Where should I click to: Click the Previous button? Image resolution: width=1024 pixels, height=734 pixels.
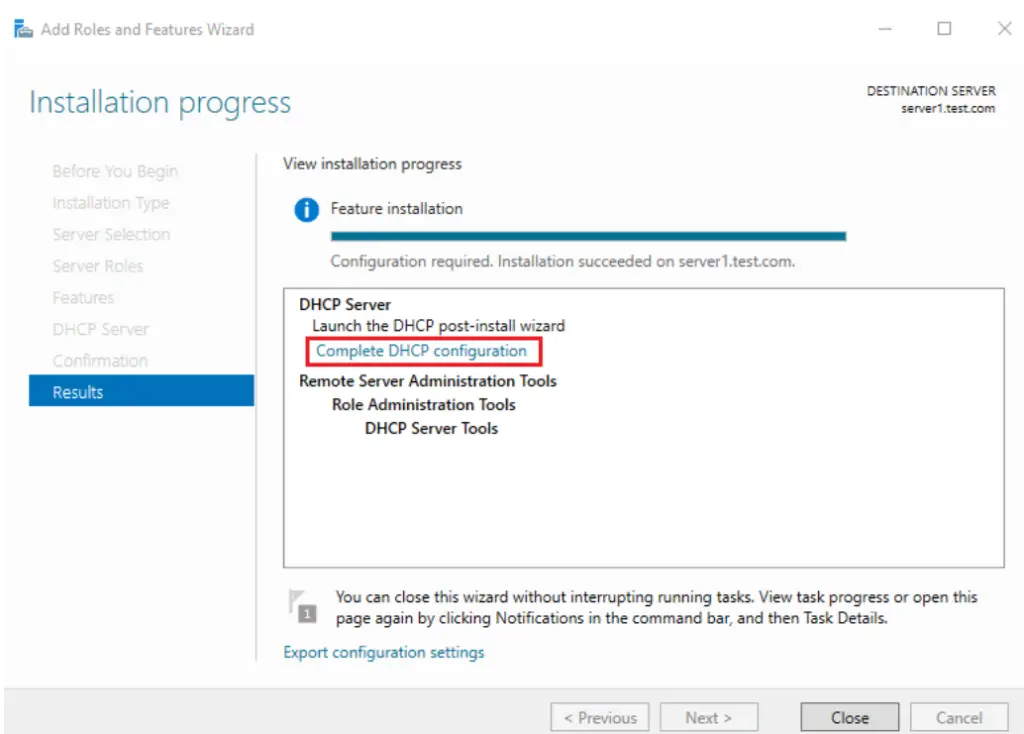point(600,717)
